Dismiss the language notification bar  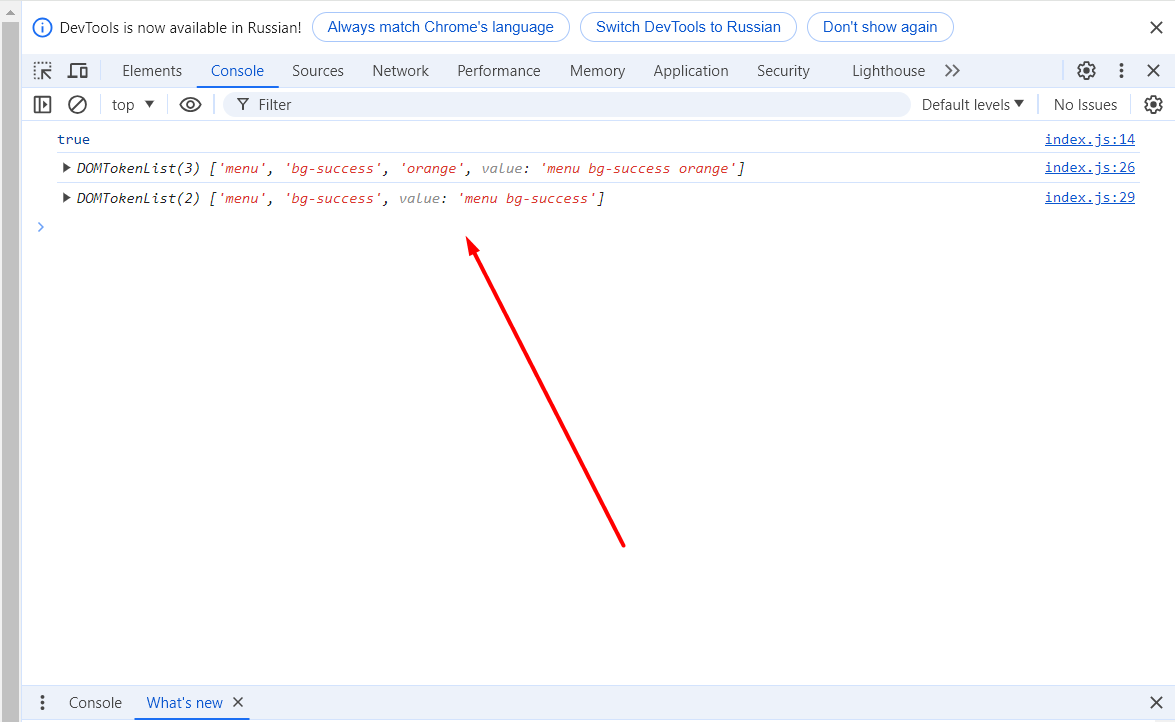tap(1156, 28)
